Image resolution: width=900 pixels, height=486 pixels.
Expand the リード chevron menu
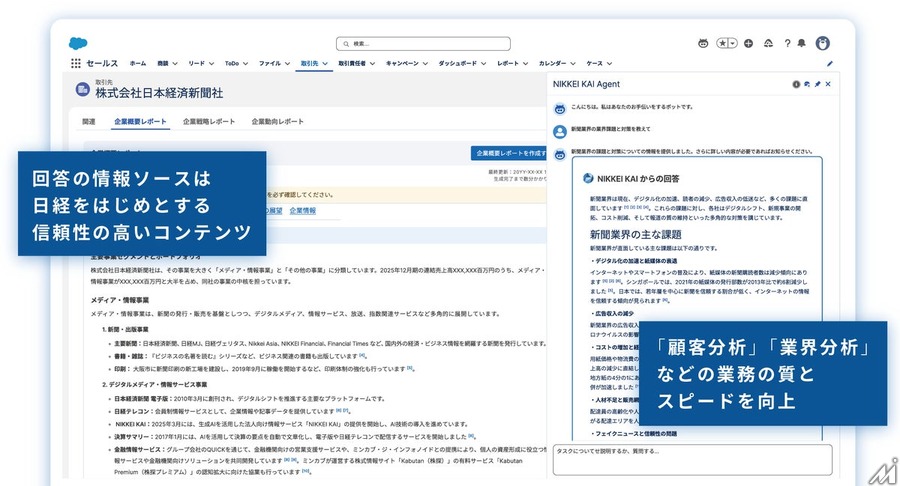coord(211,64)
